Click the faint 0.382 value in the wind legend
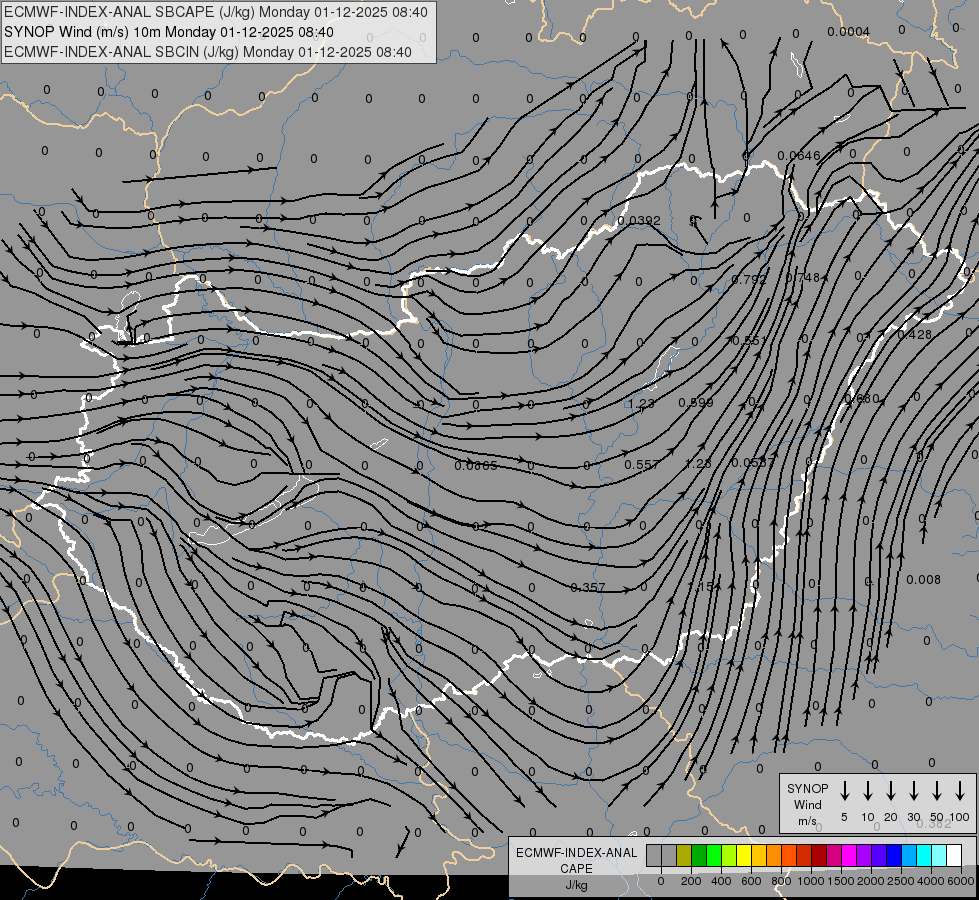Screen dimensions: 979x900 tap(934, 823)
